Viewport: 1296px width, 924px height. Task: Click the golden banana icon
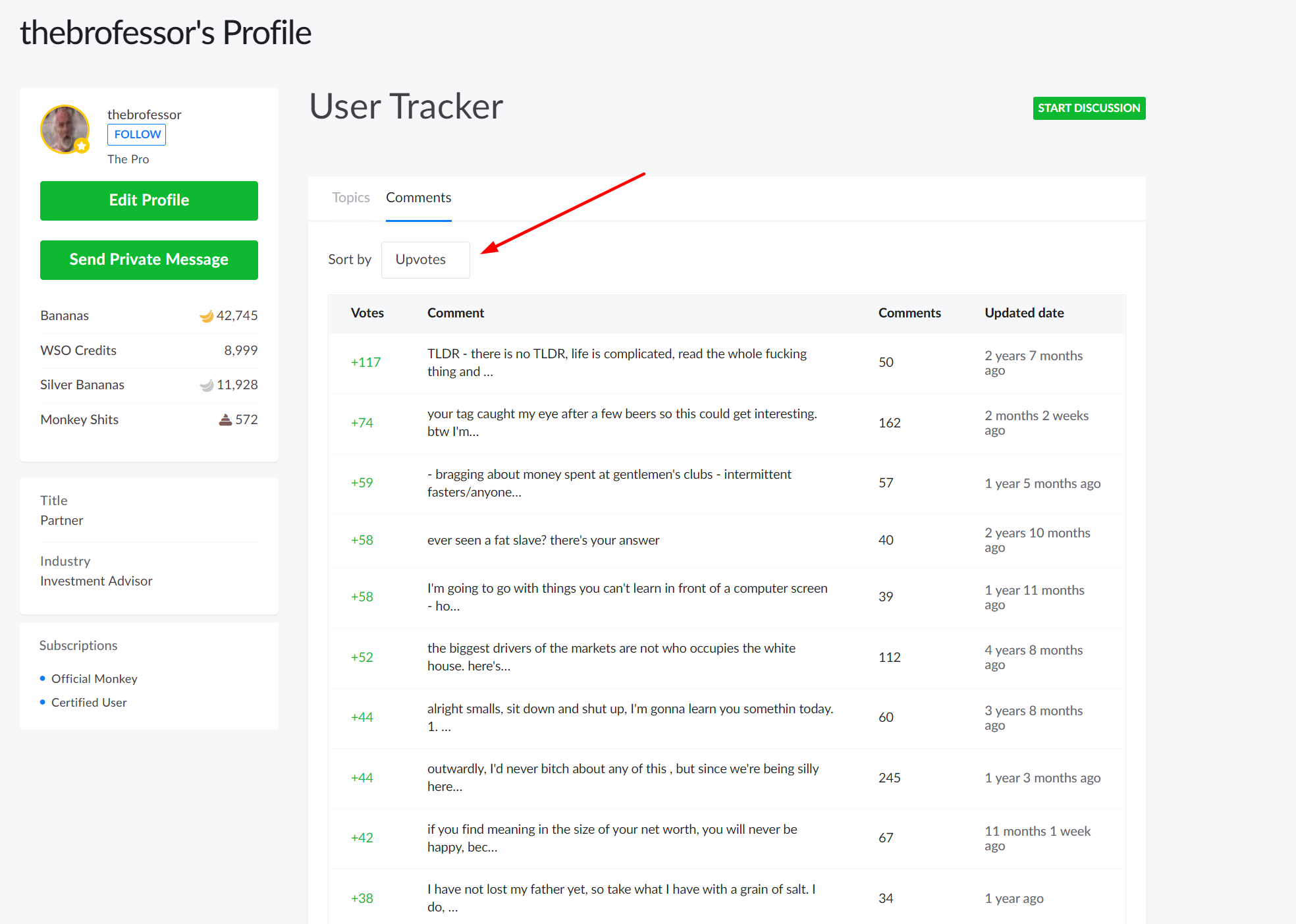(206, 316)
